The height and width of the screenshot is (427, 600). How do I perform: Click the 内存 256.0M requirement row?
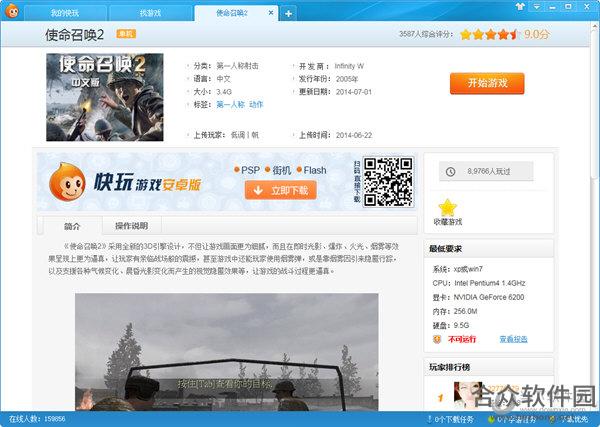[x=455, y=311]
